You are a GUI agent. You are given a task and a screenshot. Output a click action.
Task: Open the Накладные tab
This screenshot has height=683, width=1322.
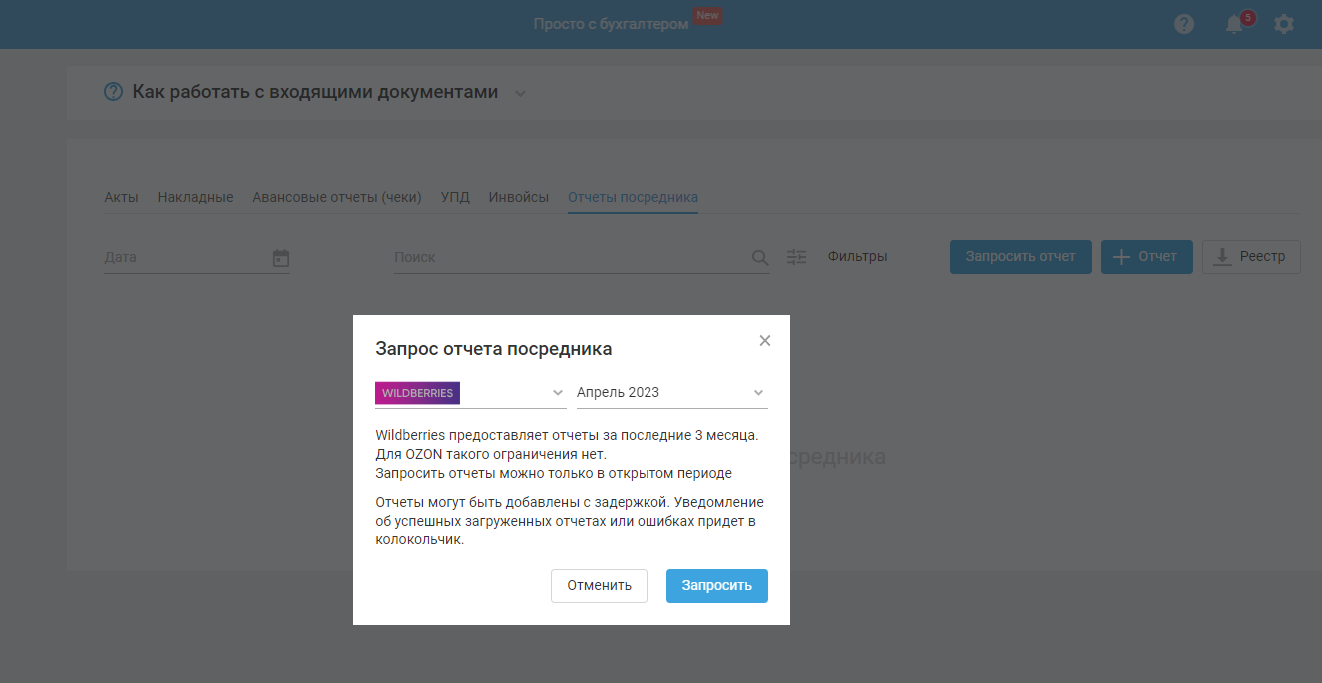click(195, 197)
